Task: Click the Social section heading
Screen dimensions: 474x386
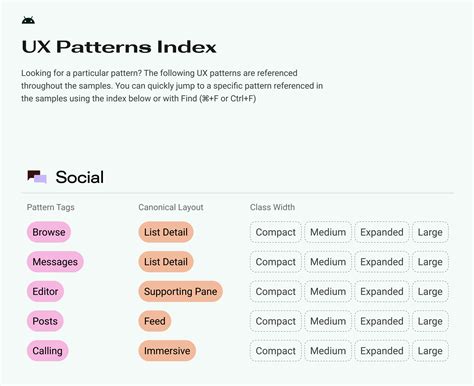Action: pos(80,177)
